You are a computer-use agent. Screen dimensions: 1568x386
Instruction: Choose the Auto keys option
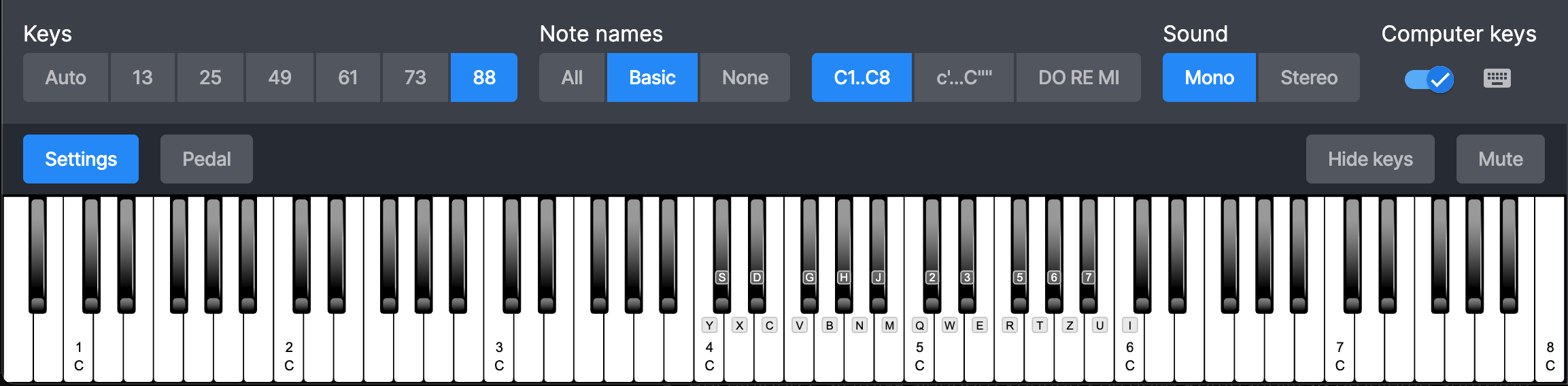pyautogui.click(x=65, y=77)
